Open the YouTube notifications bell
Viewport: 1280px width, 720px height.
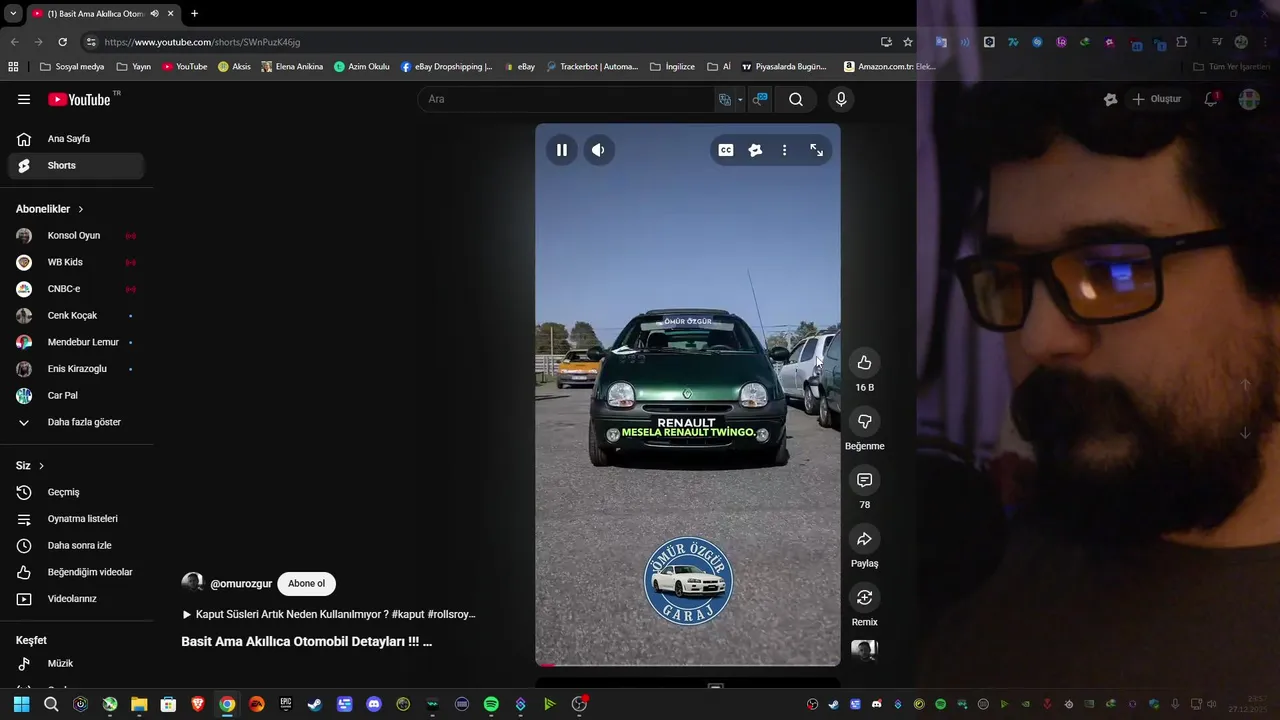click(x=1211, y=99)
